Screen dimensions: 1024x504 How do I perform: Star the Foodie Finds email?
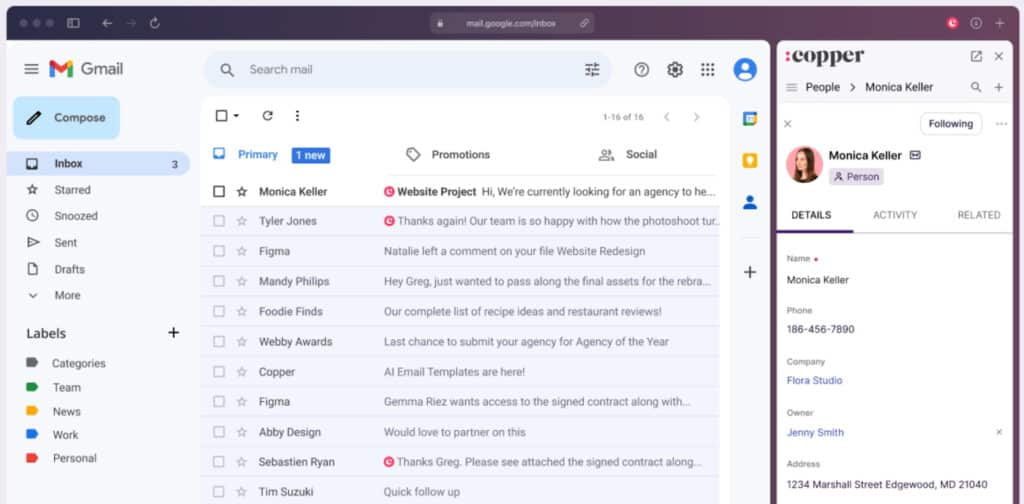242,311
